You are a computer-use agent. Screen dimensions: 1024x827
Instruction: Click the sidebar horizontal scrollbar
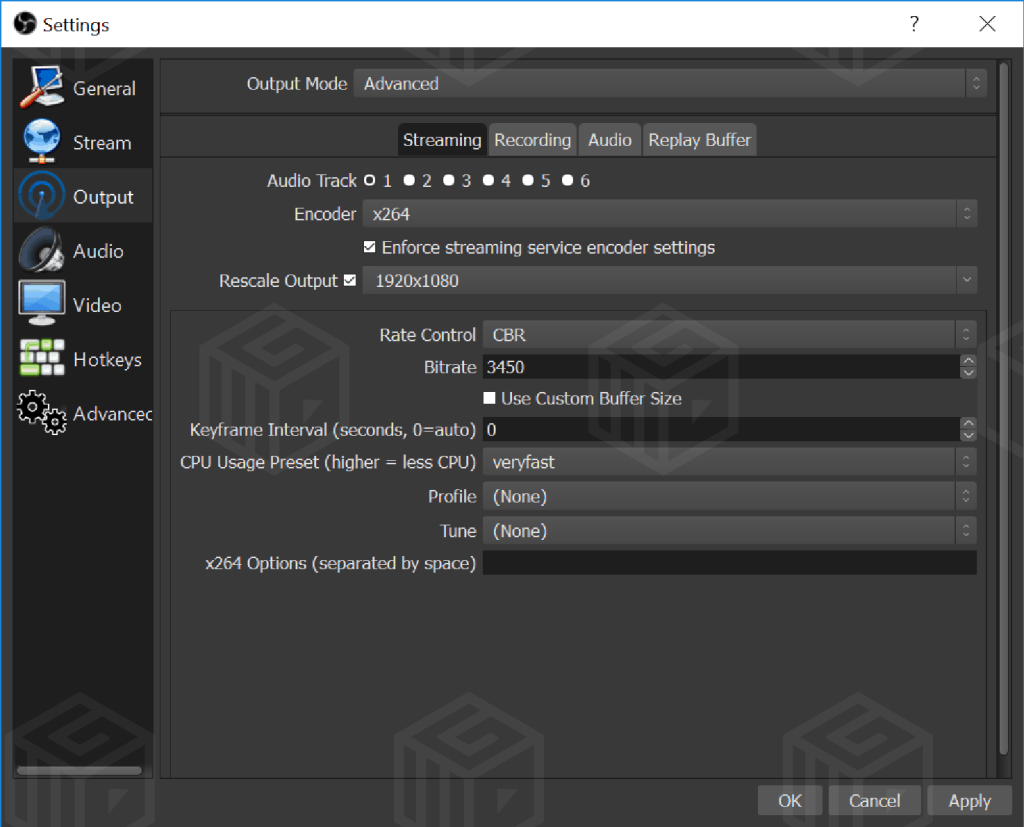point(79,770)
